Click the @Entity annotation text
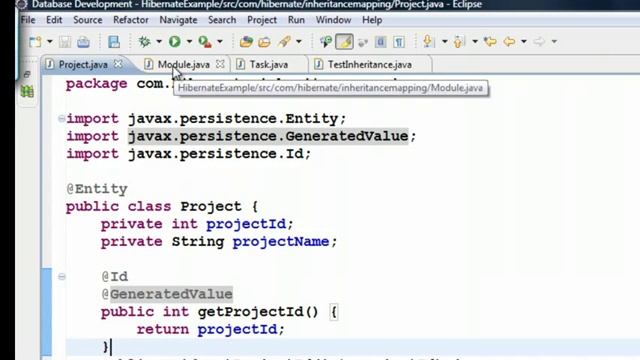The height and width of the screenshot is (360, 640). [x=97, y=189]
